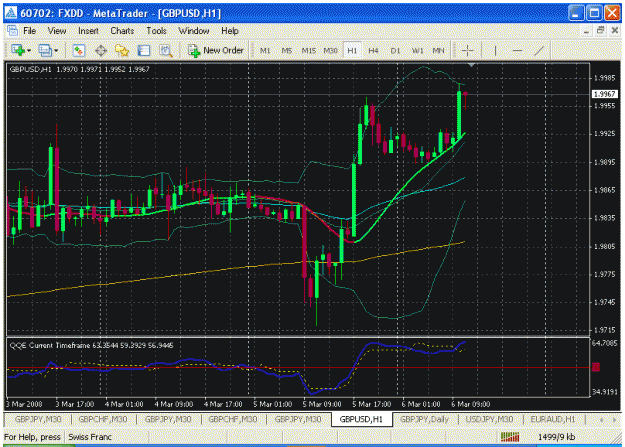The image size is (625, 447).
Task: Switch chart to H4 timeframe
Action: (373, 51)
